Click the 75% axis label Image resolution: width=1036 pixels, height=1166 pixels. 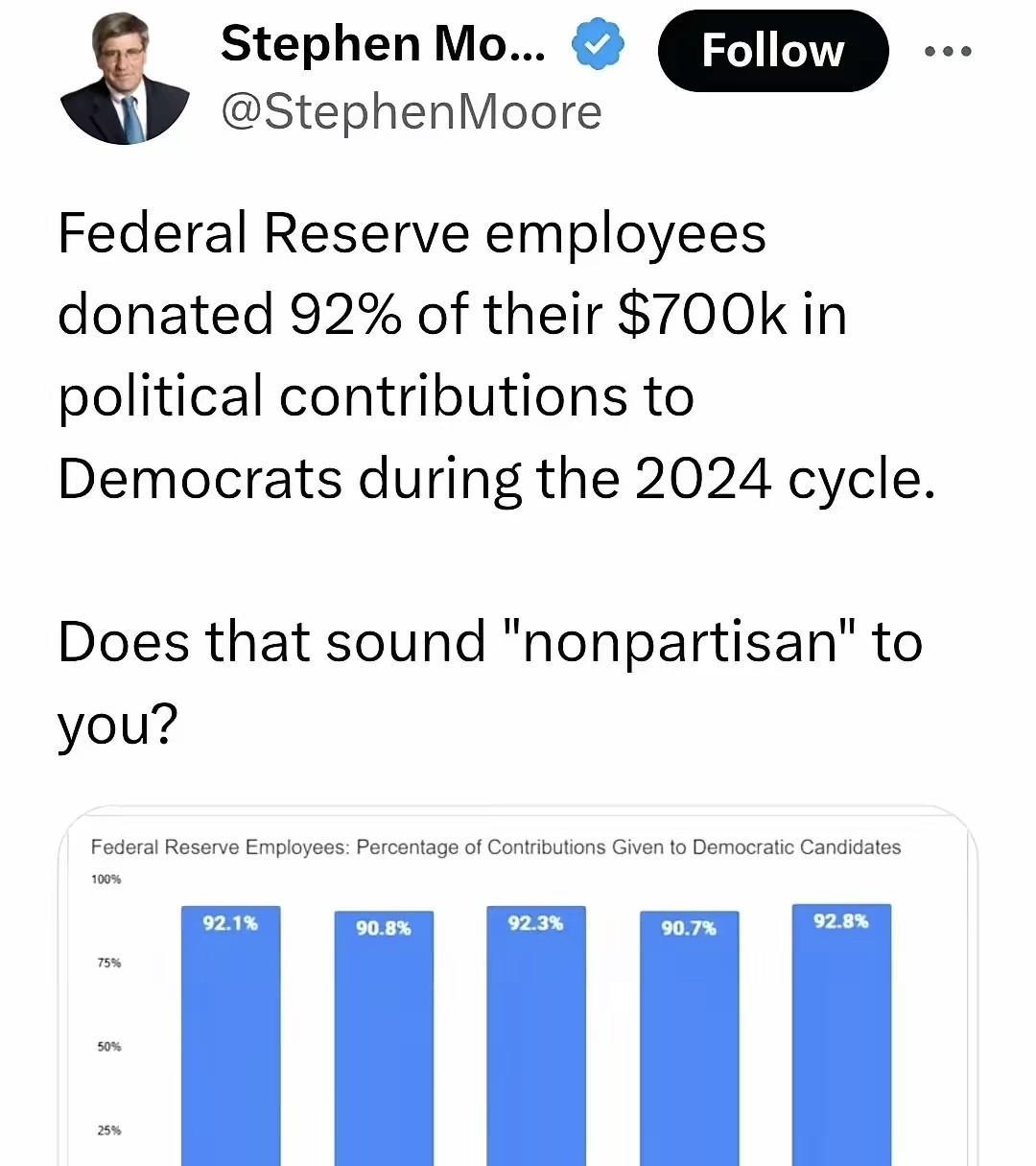click(108, 963)
